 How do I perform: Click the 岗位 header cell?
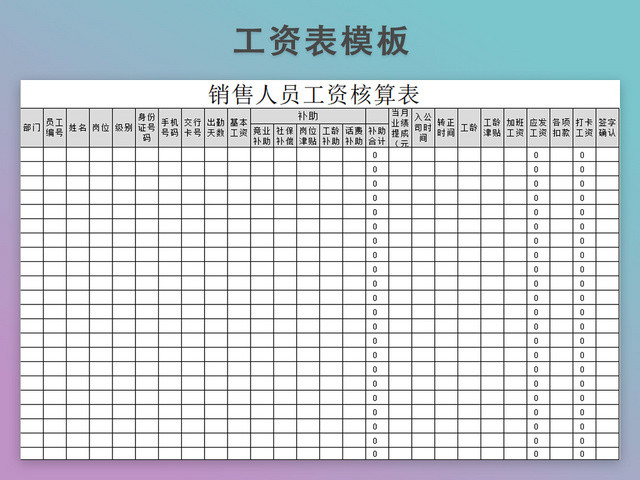coord(101,128)
